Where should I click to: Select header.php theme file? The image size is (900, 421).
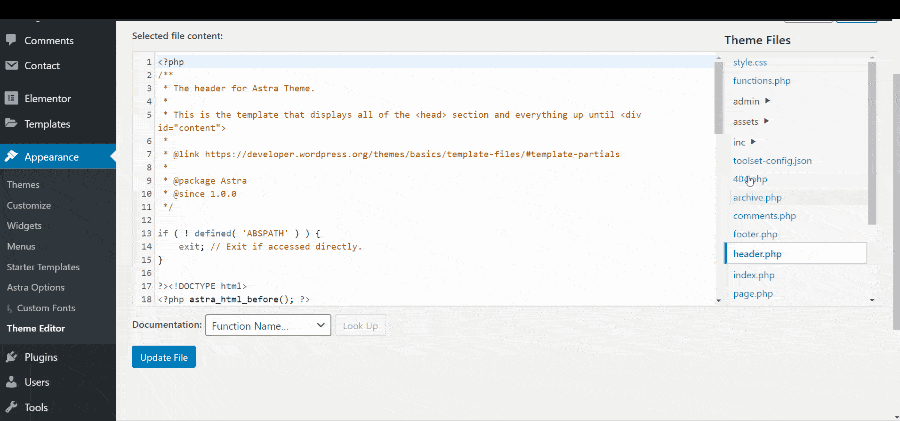[x=796, y=253]
